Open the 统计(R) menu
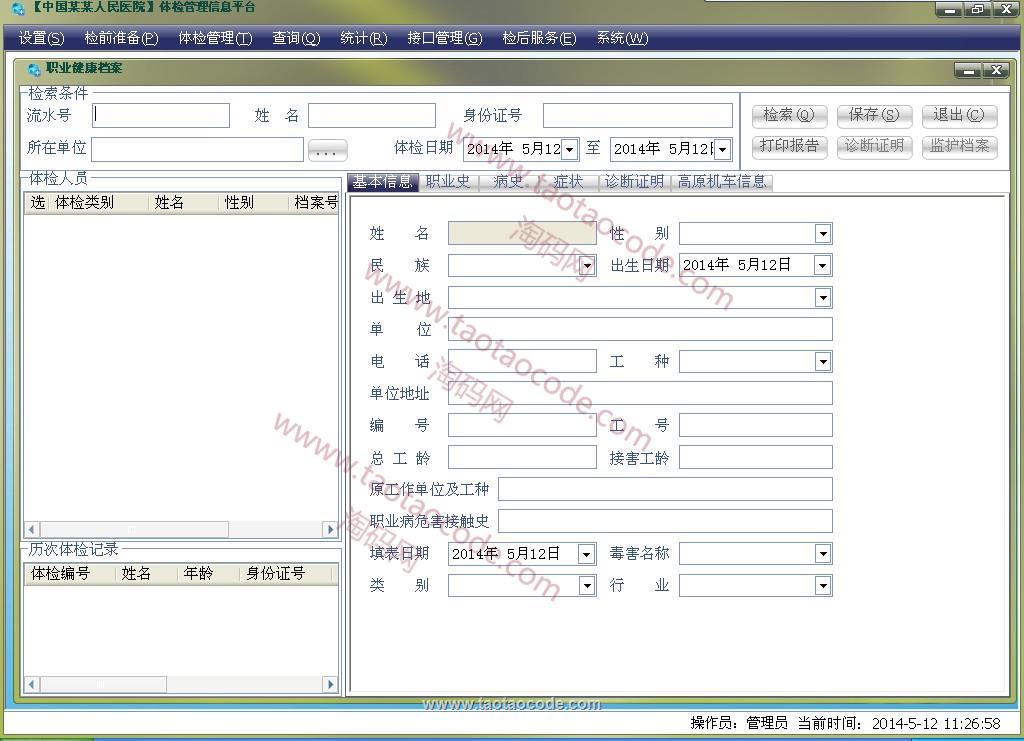Viewport: 1024px width, 741px height. click(362, 38)
